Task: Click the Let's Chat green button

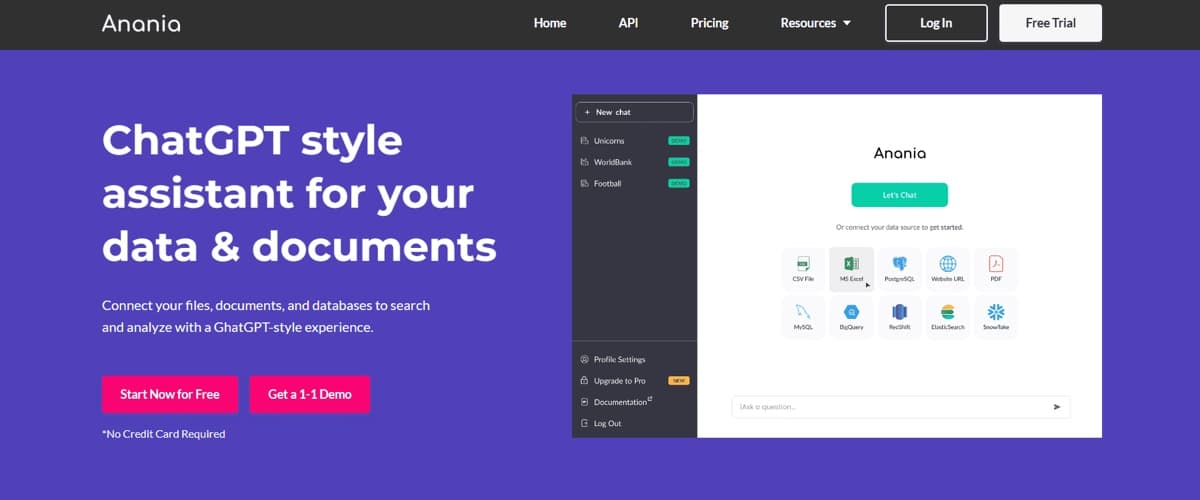Action: click(x=899, y=195)
